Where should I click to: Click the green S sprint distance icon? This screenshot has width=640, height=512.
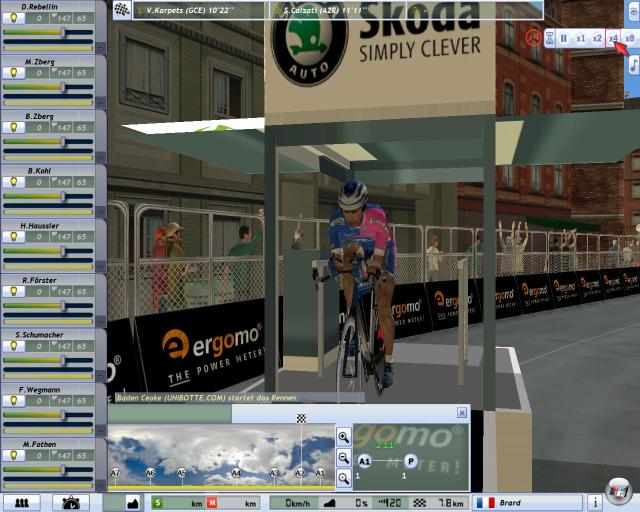coord(157,503)
